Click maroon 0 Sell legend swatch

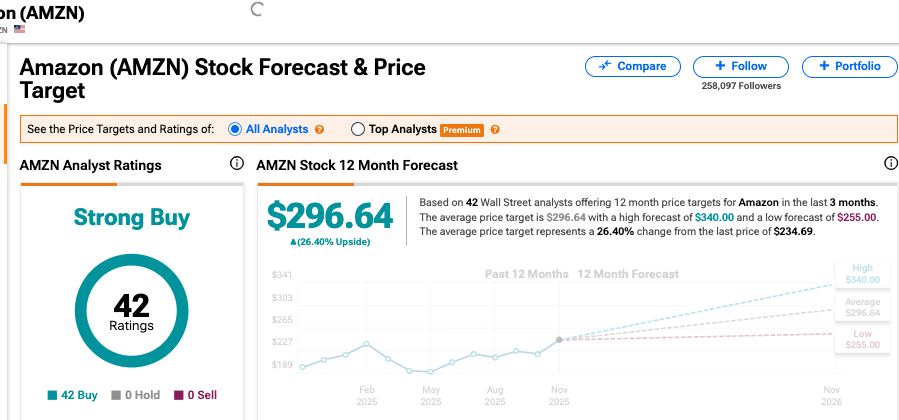coord(179,395)
